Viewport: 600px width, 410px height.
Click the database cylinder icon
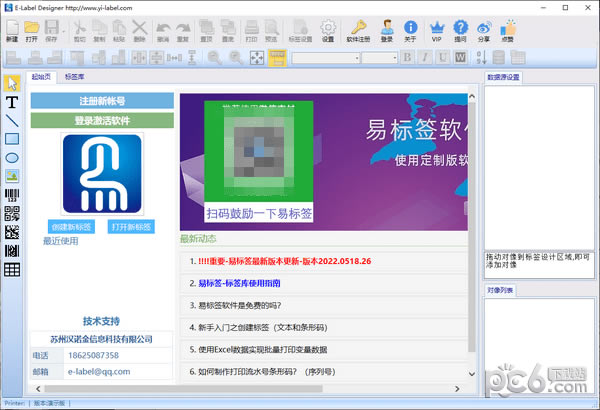[499, 58]
